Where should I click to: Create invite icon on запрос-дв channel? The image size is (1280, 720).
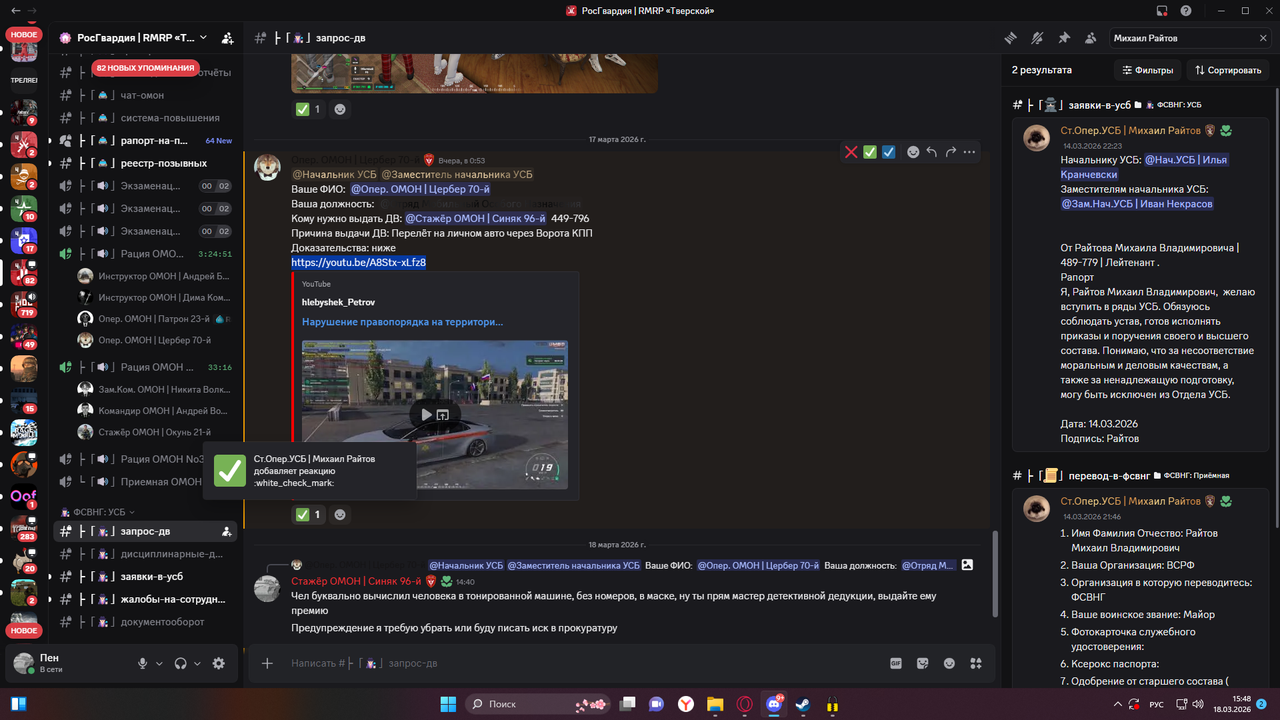pyautogui.click(x=227, y=532)
